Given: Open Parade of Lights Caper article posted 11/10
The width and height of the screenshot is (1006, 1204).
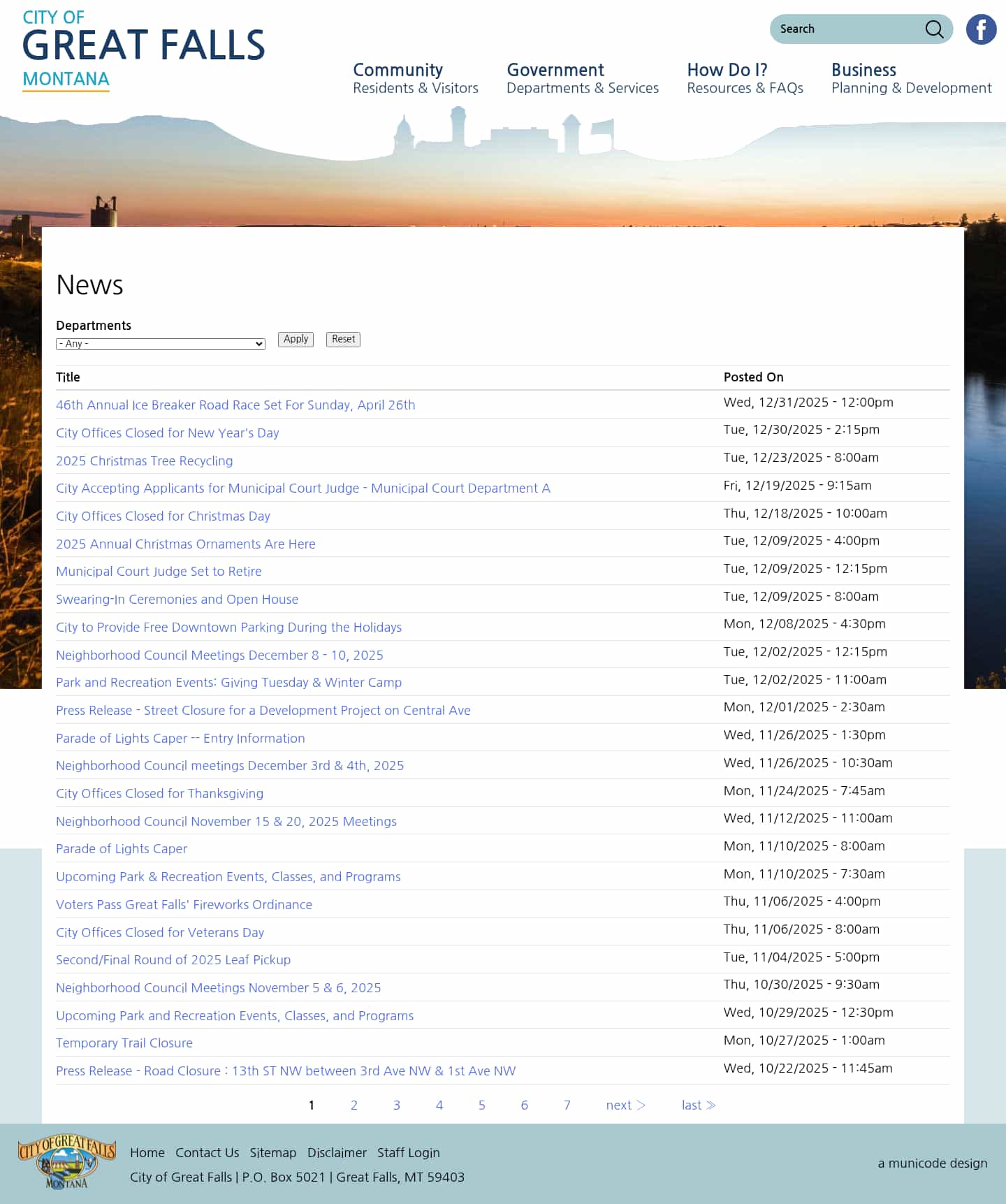Looking at the screenshot, I should (x=122, y=848).
